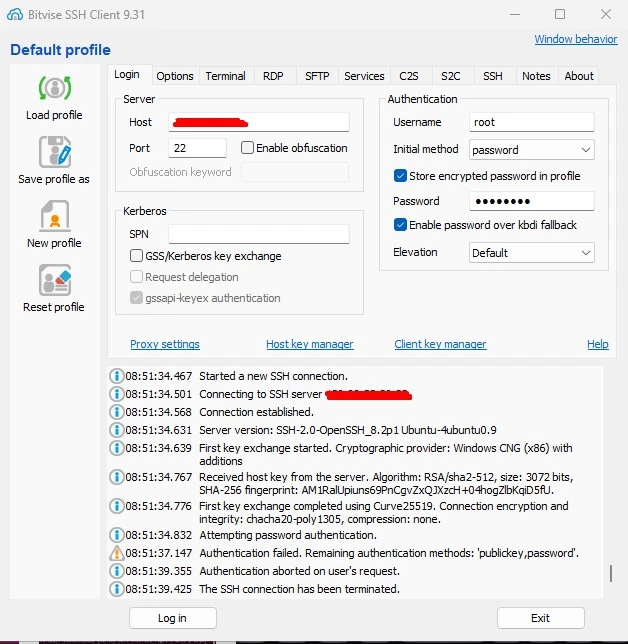Click the Proxy settings link
Screen dimensions: 628x644
click(x=165, y=344)
